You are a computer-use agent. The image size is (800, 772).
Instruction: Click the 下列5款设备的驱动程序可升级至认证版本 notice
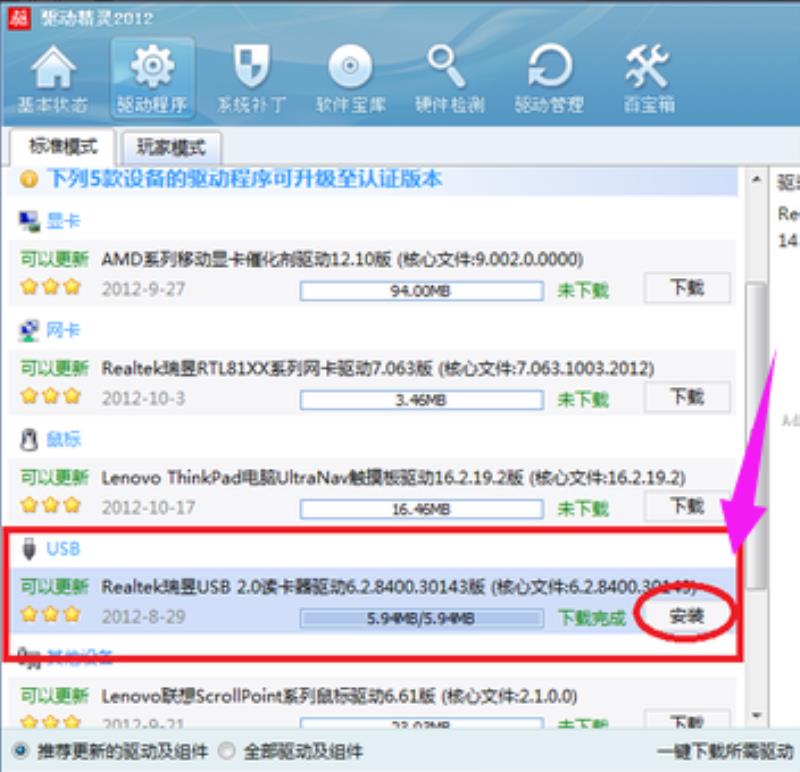(245, 180)
